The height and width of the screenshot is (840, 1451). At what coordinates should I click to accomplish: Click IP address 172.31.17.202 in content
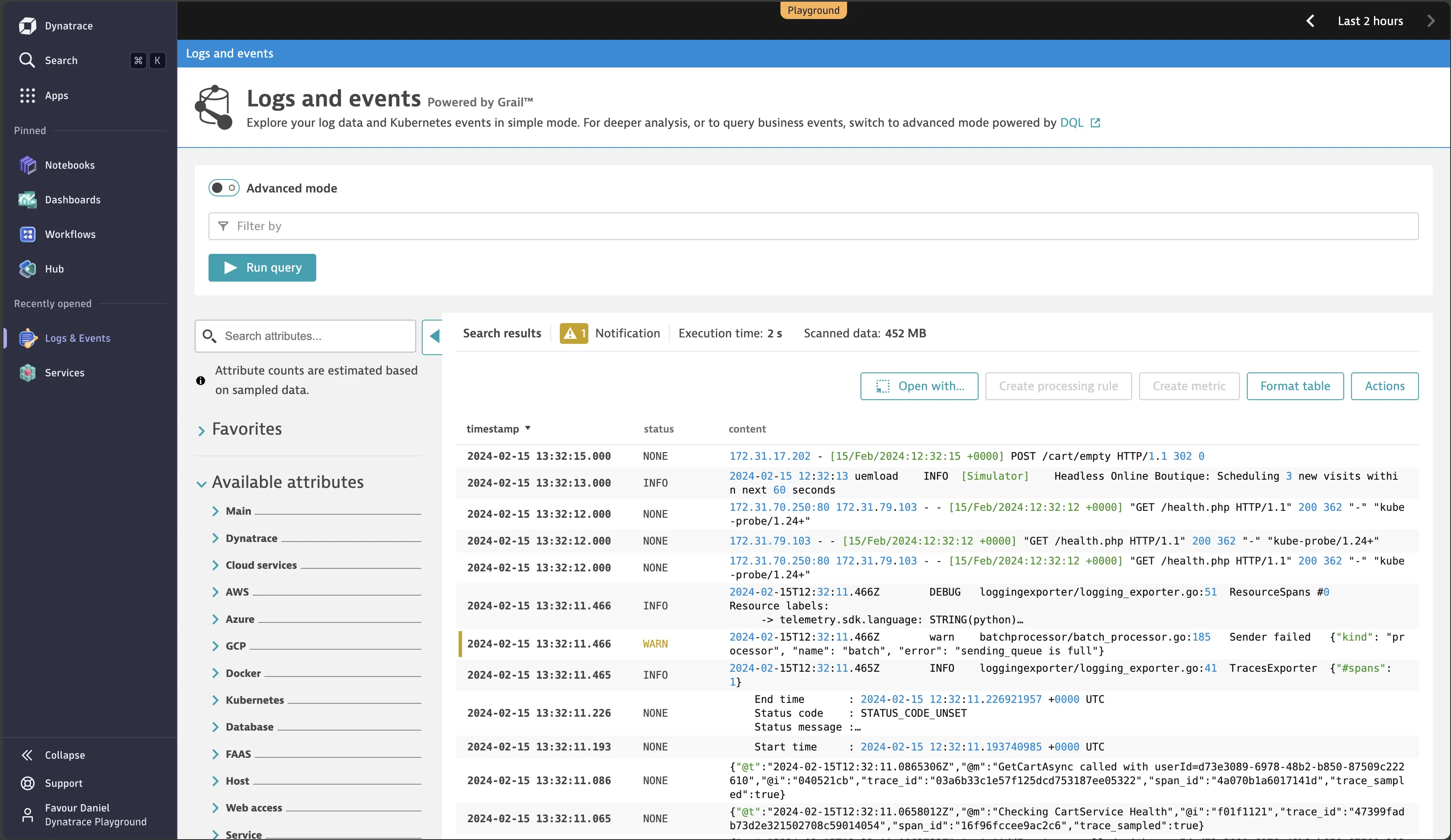click(770, 456)
